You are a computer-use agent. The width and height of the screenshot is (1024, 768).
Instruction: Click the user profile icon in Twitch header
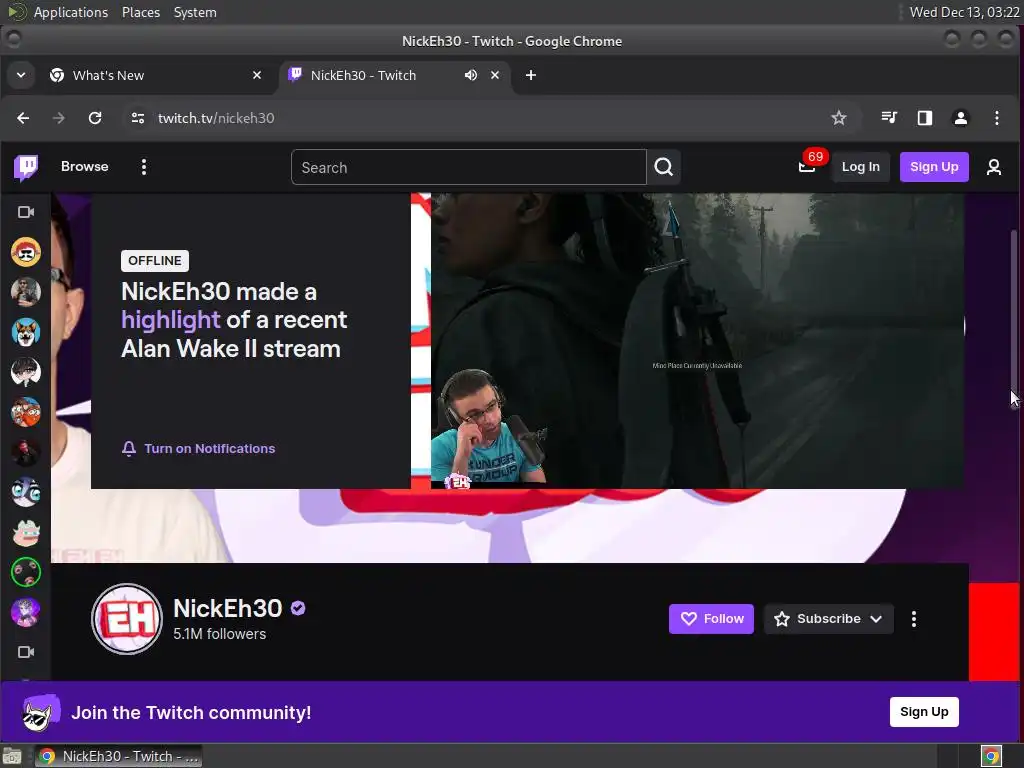994,167
